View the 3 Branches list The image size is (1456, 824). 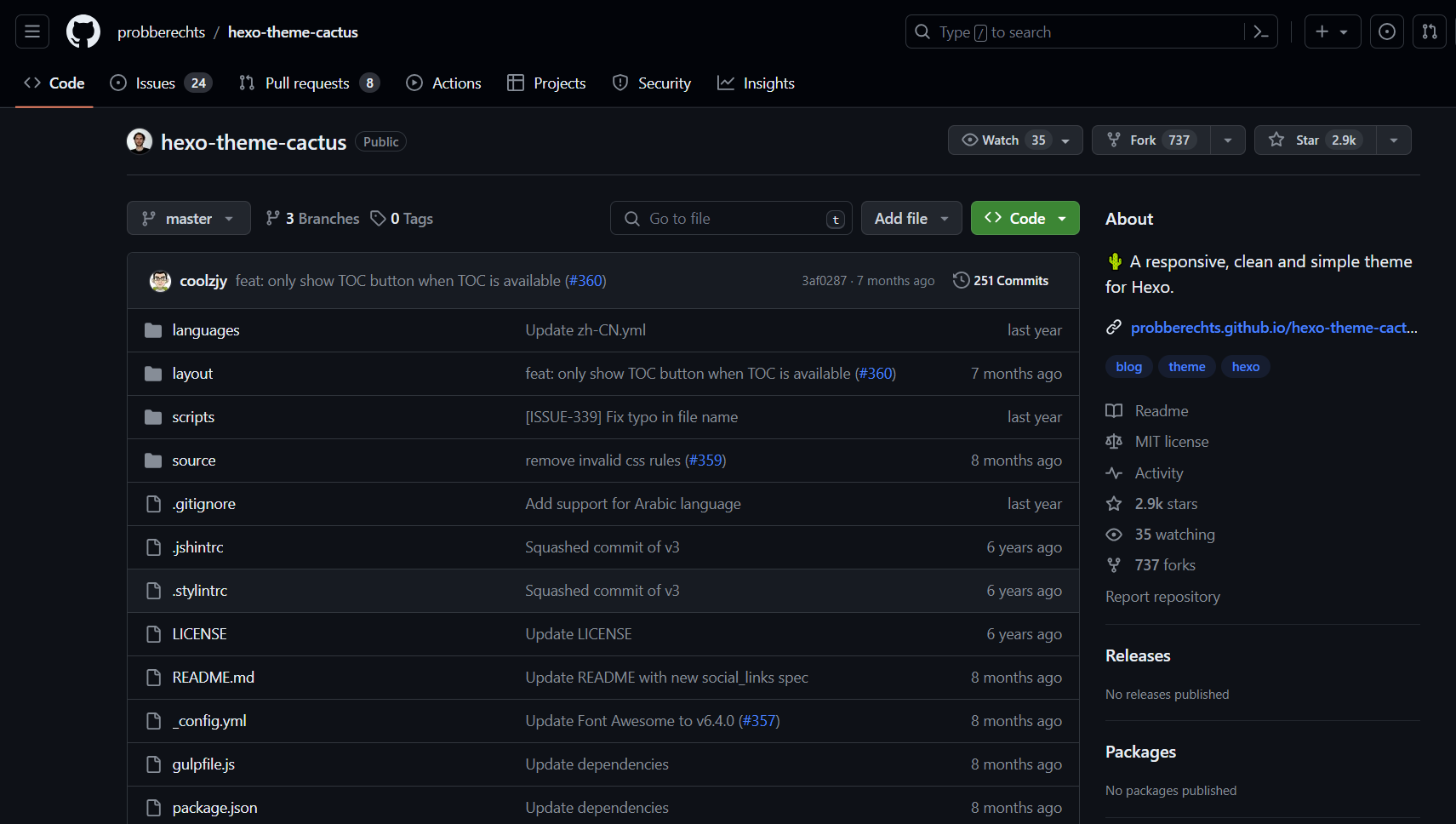312,219
